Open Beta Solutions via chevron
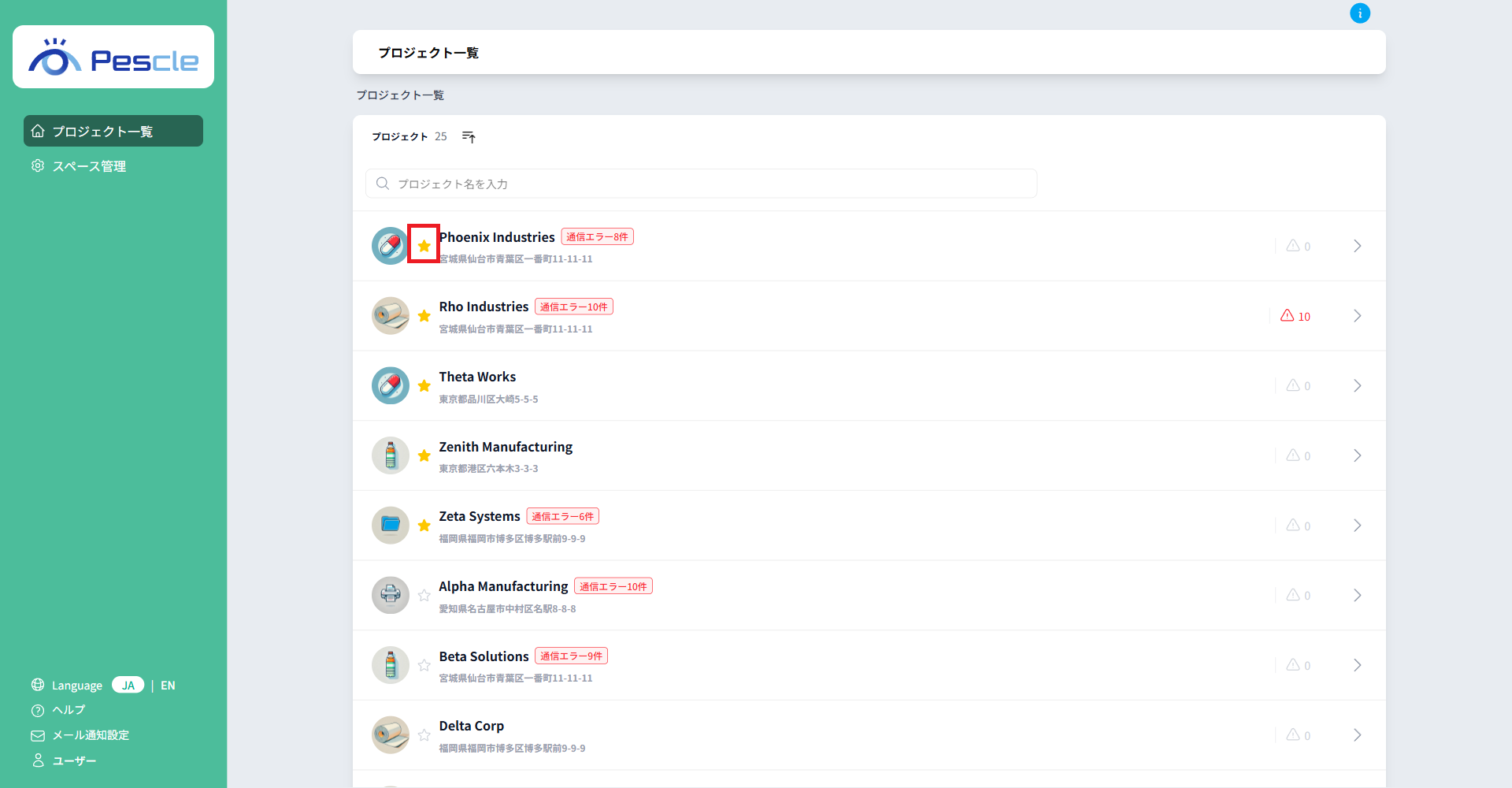 [1358, 665]
